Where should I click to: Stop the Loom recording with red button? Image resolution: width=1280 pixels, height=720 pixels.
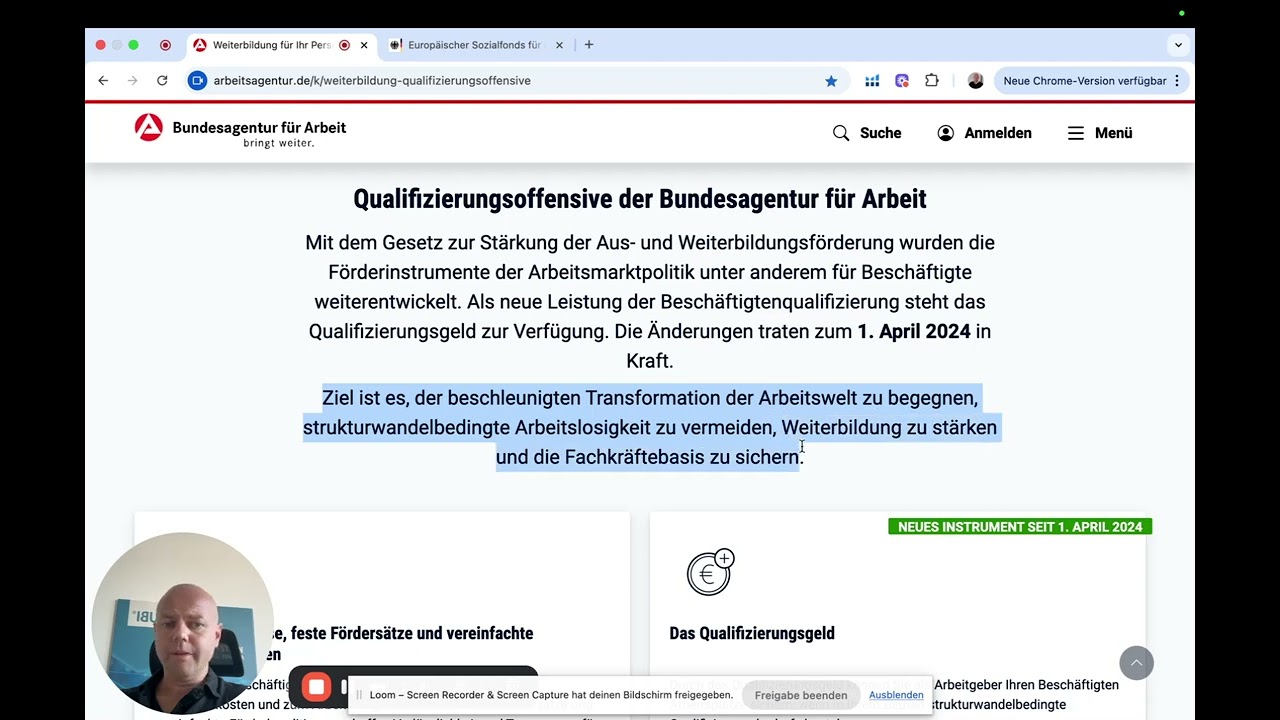coord(317,687)
